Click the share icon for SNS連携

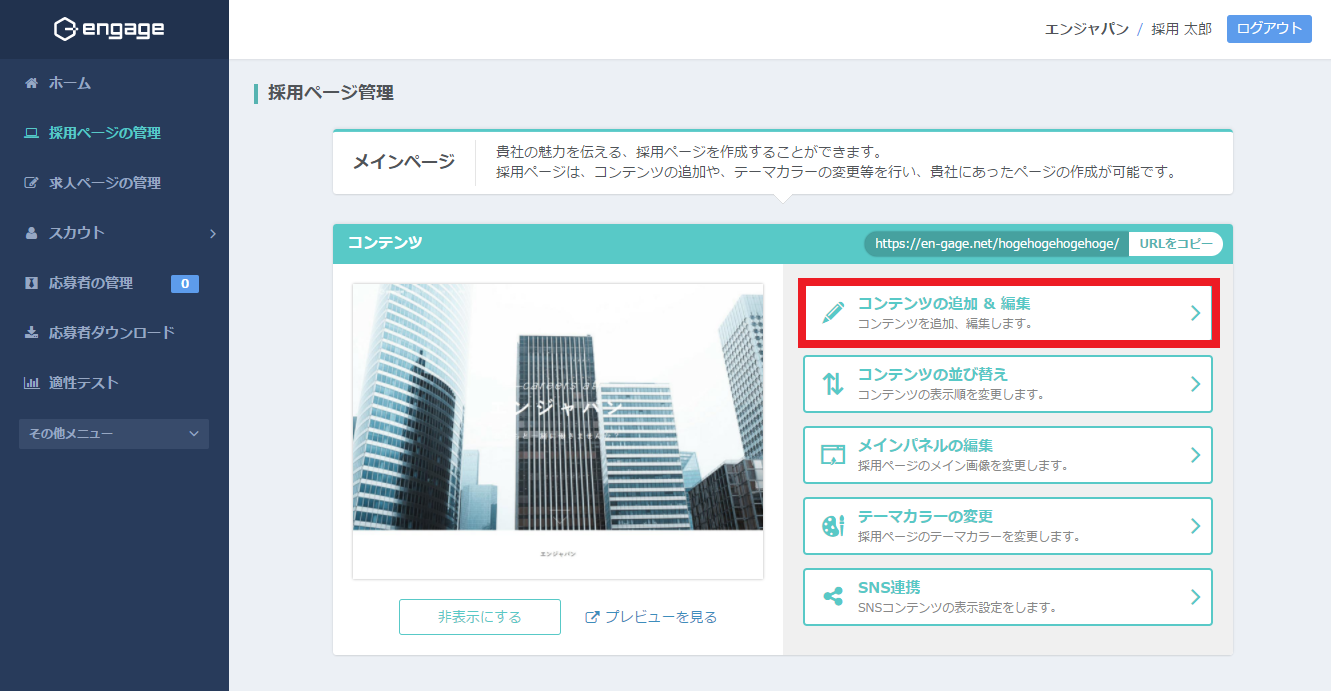[x=833, y=597]
